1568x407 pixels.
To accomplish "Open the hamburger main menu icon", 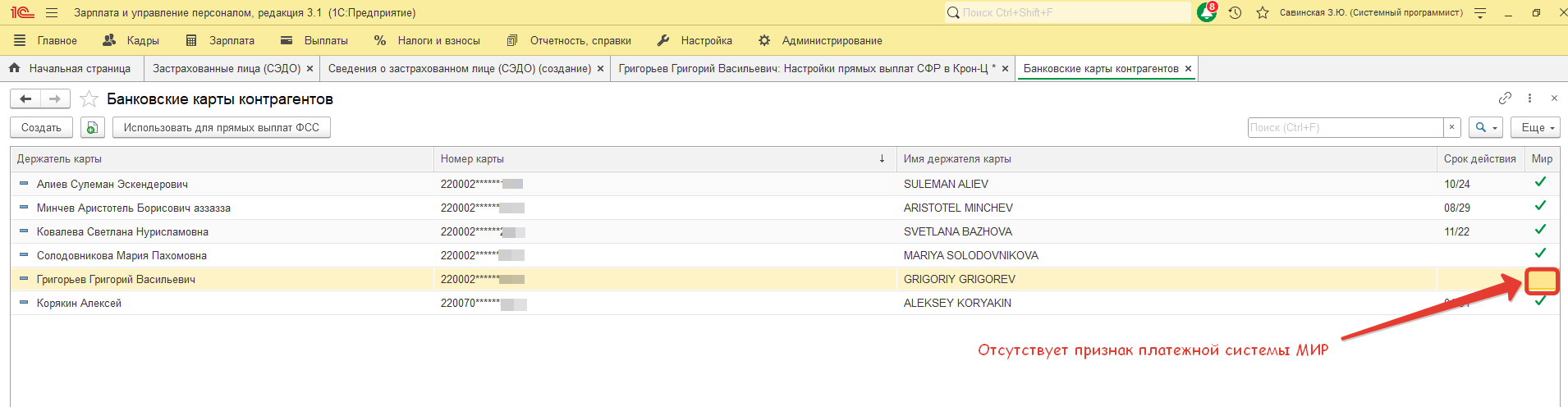I will point(52,12).
